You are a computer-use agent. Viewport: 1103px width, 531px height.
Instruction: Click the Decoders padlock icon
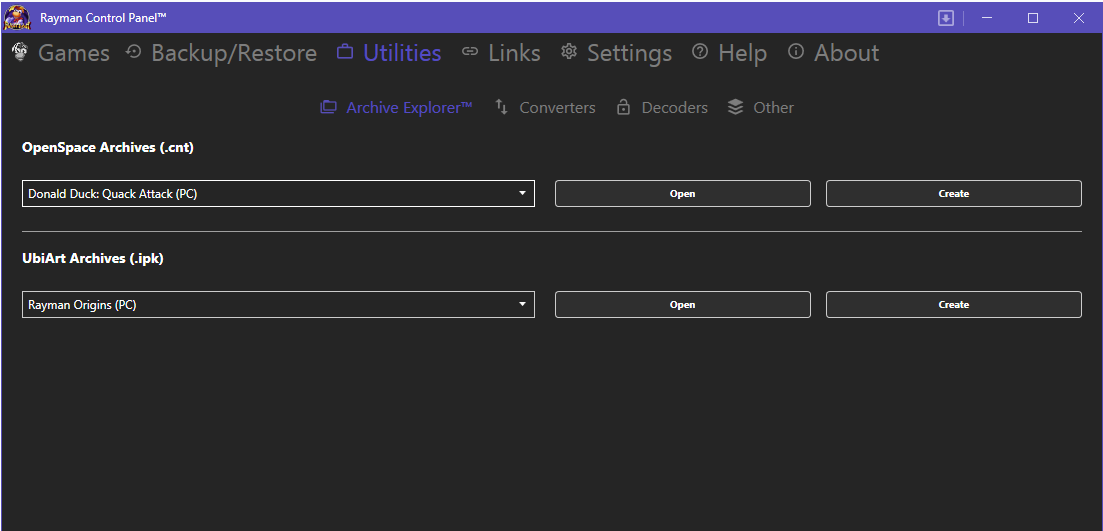coord(623,107)
